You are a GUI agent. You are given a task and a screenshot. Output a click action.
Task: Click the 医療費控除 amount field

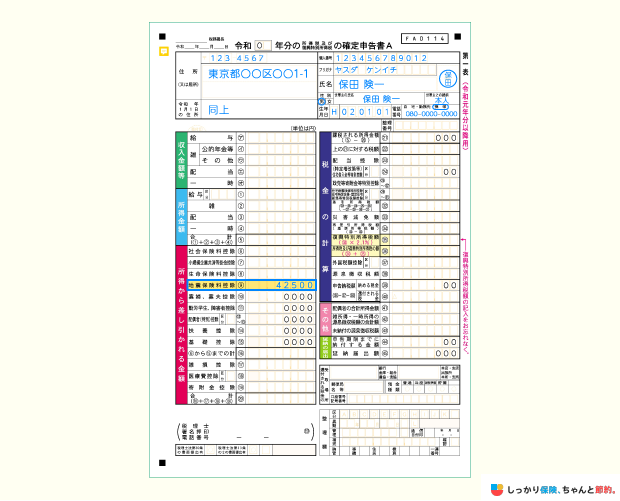pos(280,376)
